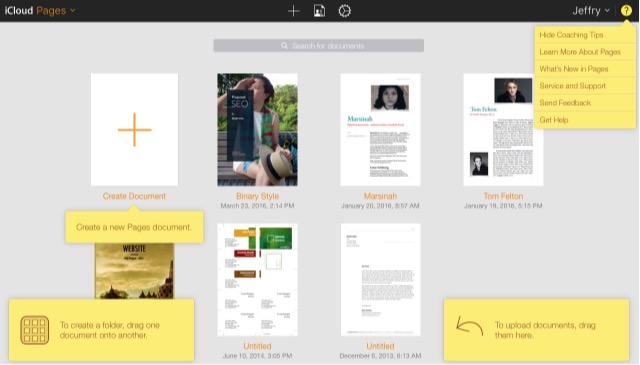Click Untitled title dated December 6, 2013
The height and width of the screenshot is (365, 640).
(x=380, y=346)
